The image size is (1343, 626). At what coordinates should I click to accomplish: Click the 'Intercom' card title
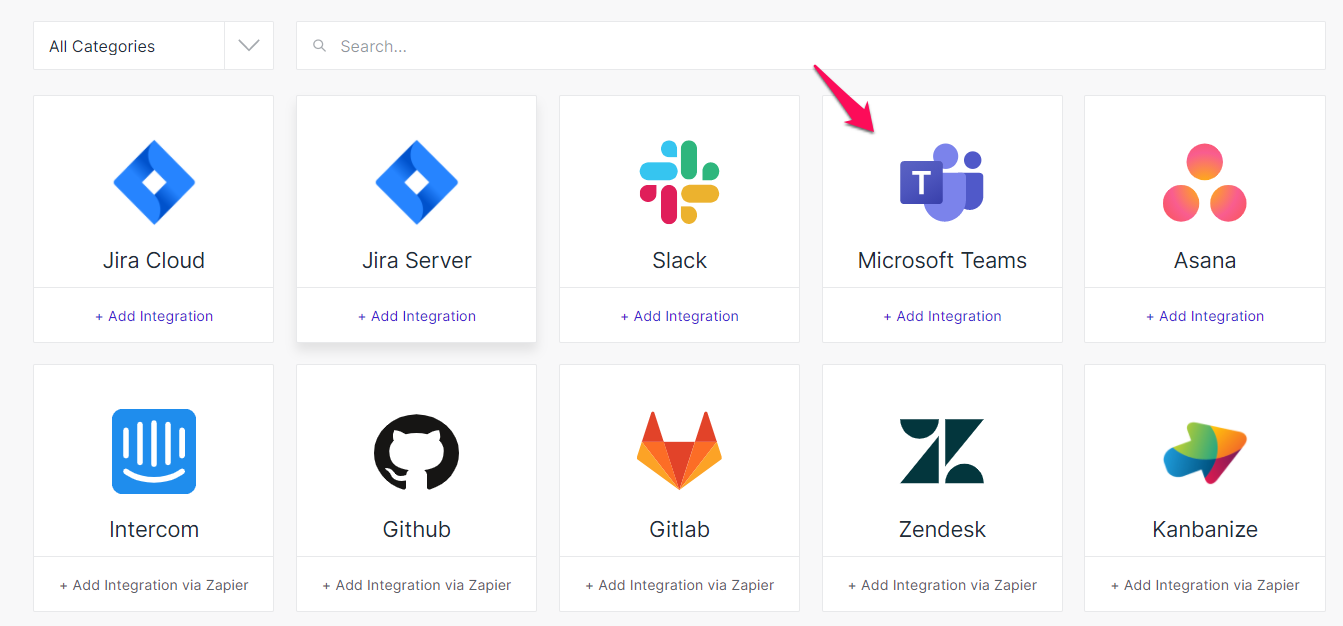pos(154,530)
